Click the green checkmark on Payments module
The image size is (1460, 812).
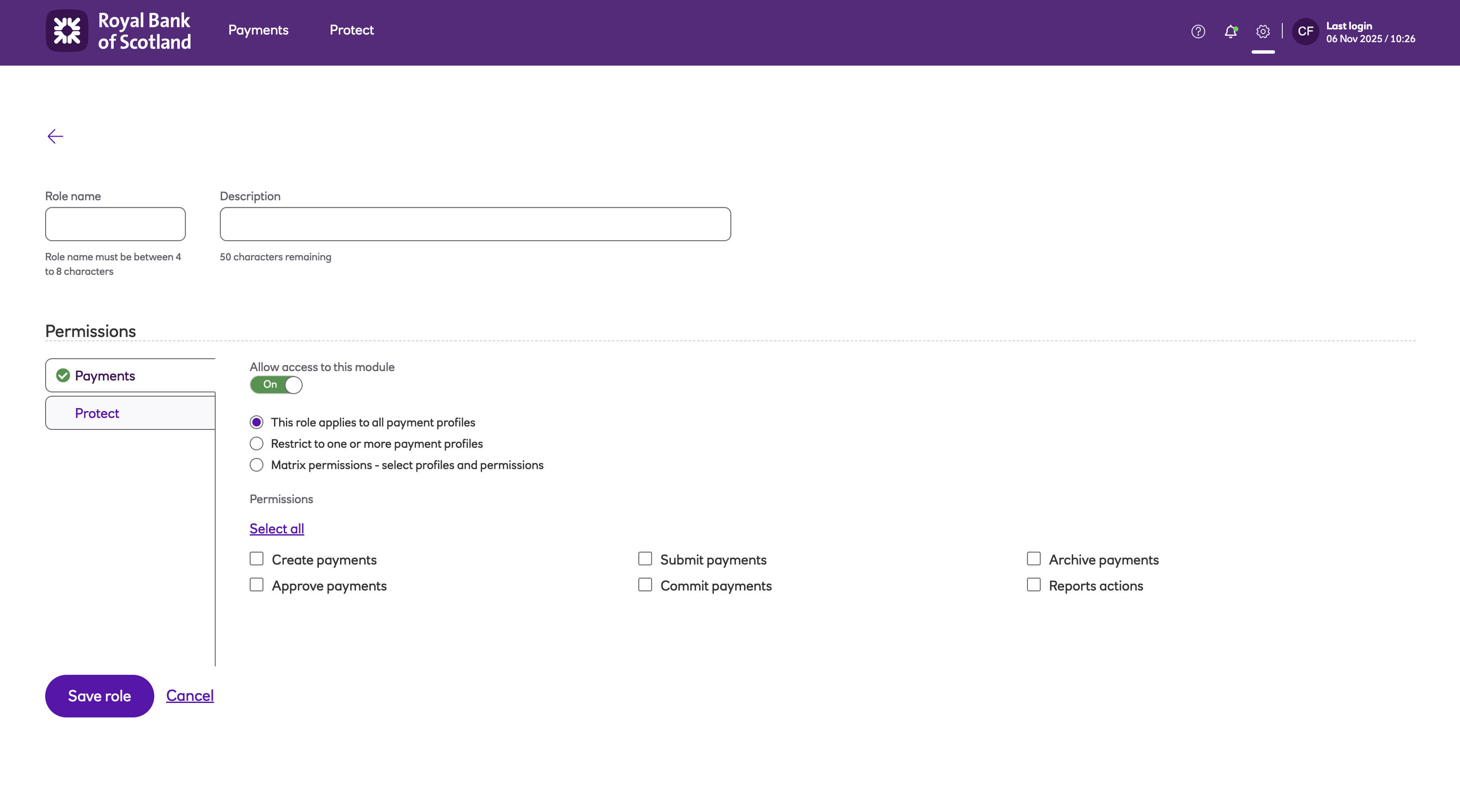(63, 376)
